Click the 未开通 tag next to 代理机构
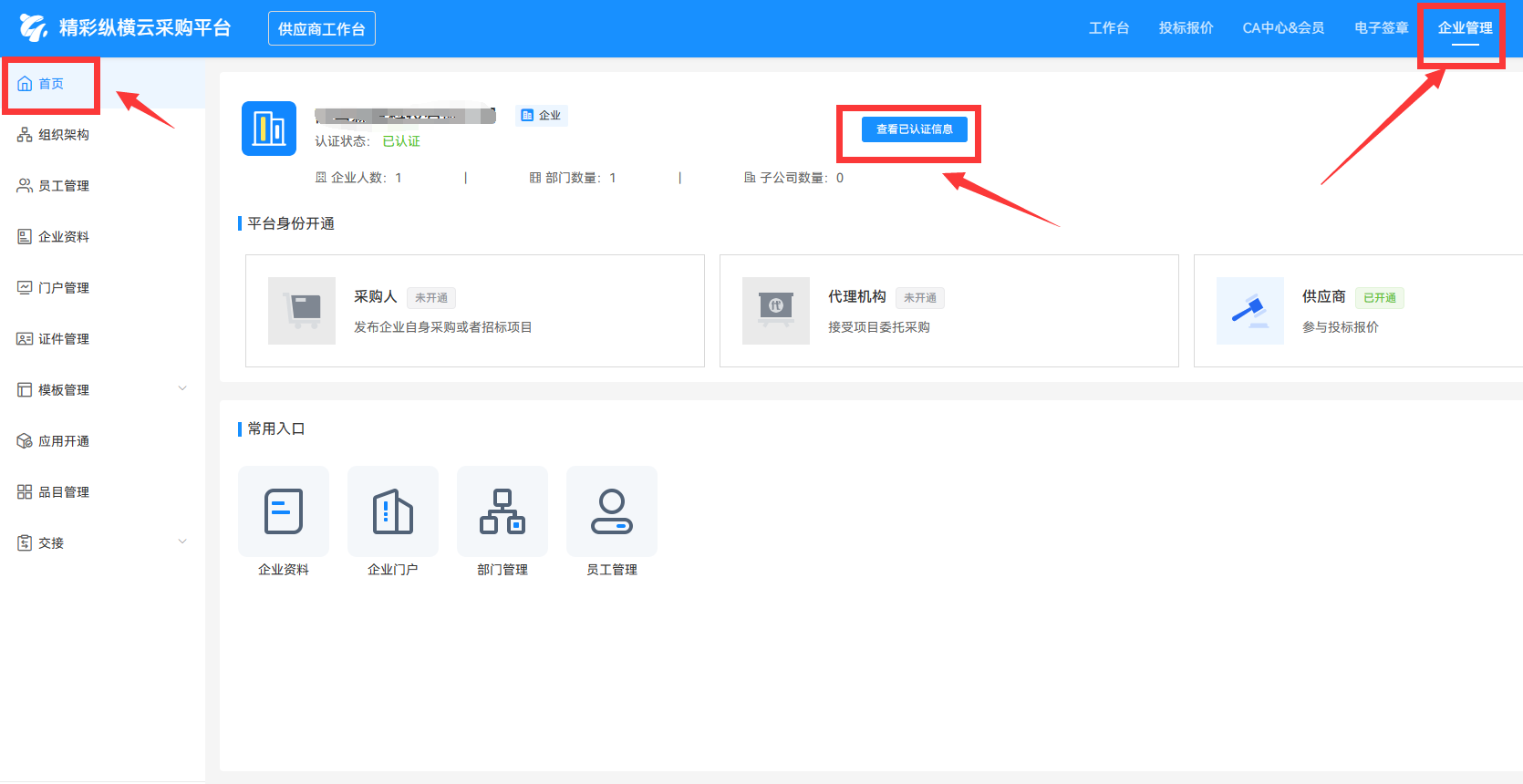 (920, 298)
